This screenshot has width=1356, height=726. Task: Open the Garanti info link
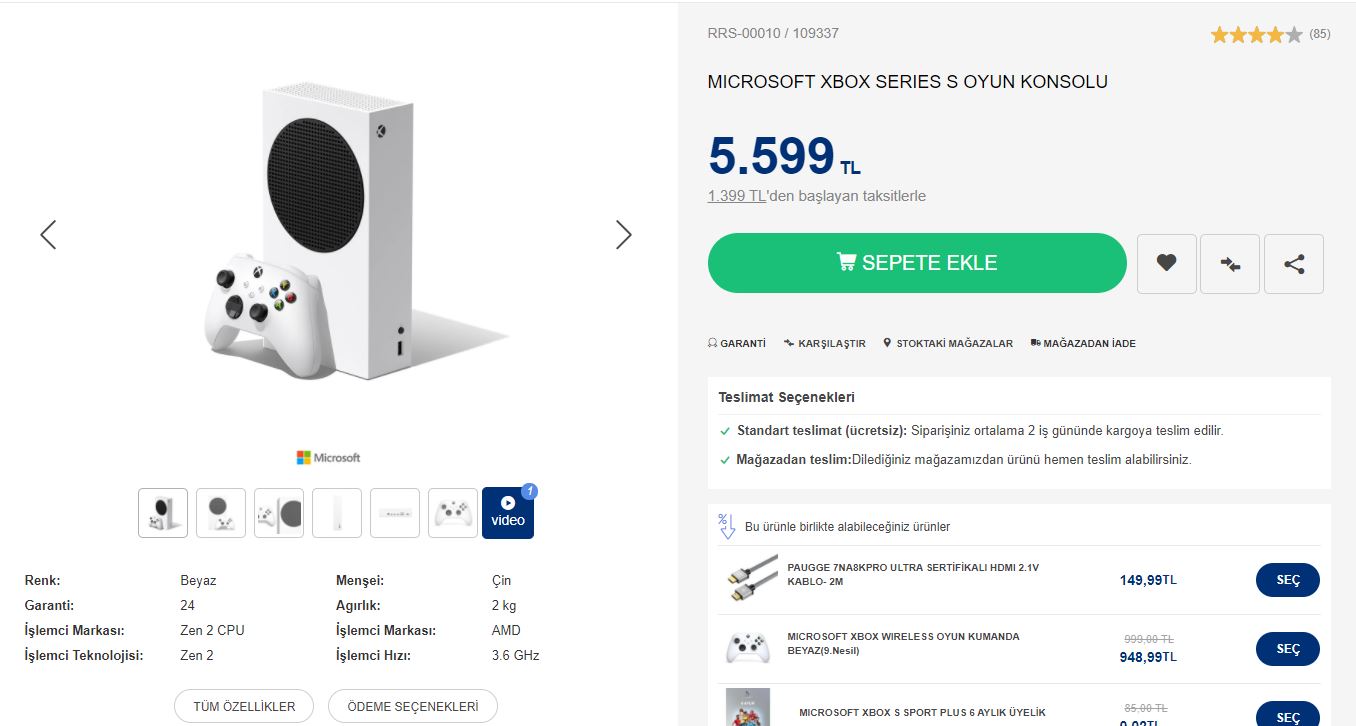coord(737,343)
